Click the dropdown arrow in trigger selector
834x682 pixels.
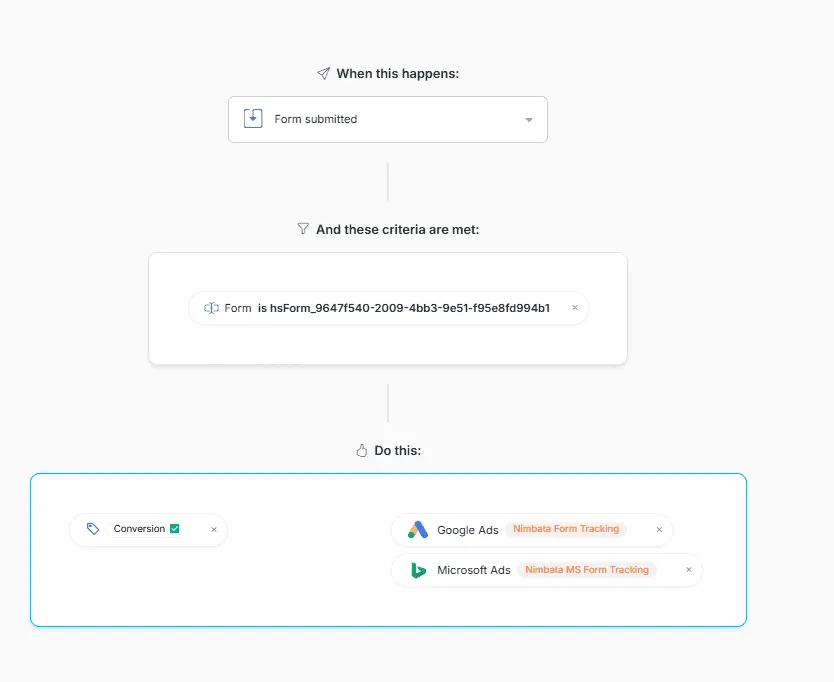click(x=529, y=120)
